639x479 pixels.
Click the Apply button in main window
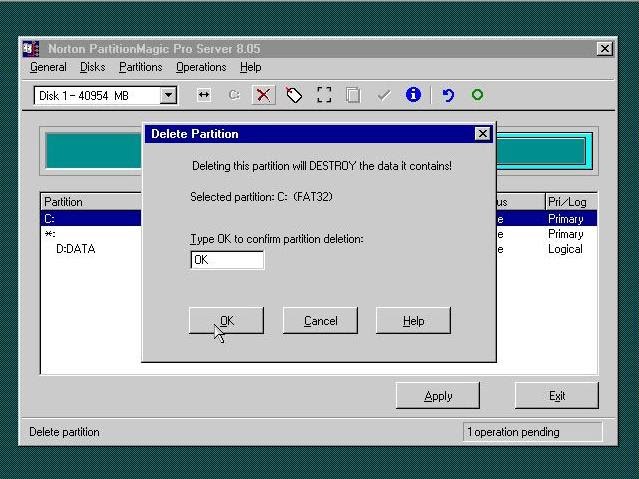click(x=438, y=396)
